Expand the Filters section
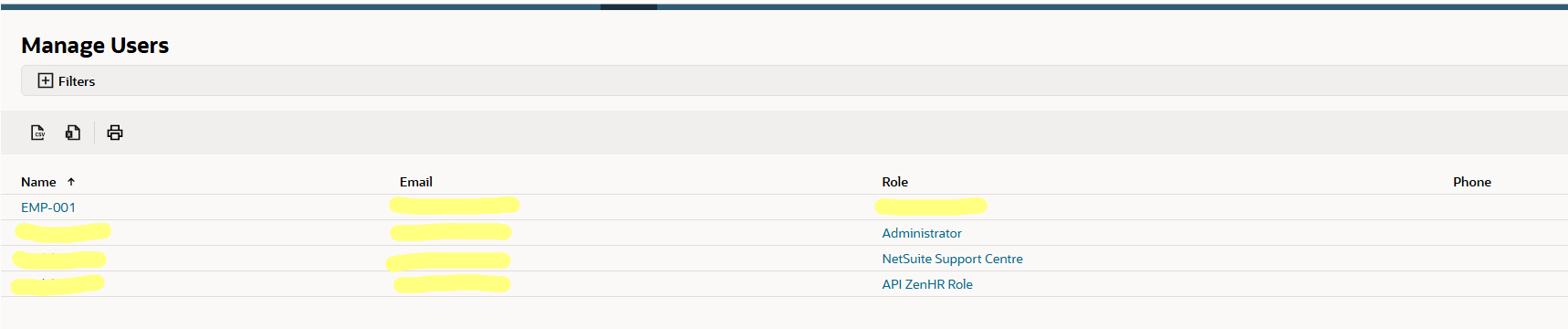1568x329 pixels. pos(66,80)
